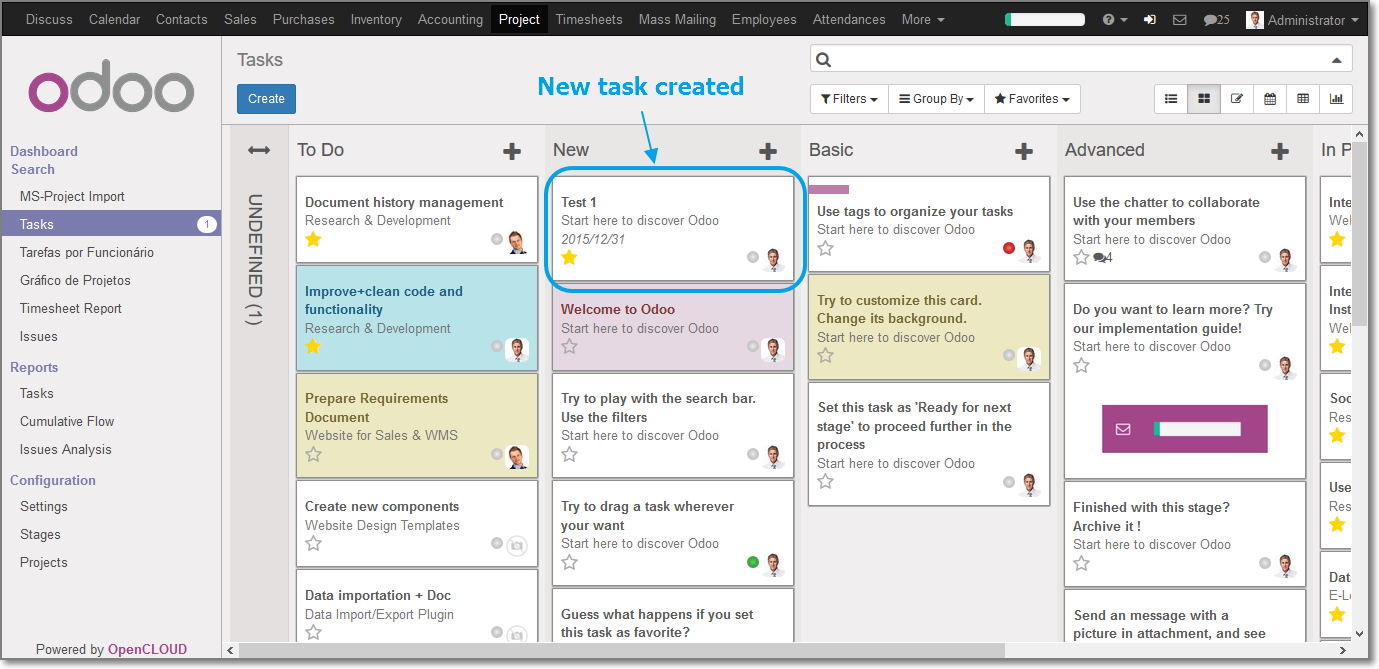Open Stages configuration
Screen dimensions: 1379x669
click(40, 535)
